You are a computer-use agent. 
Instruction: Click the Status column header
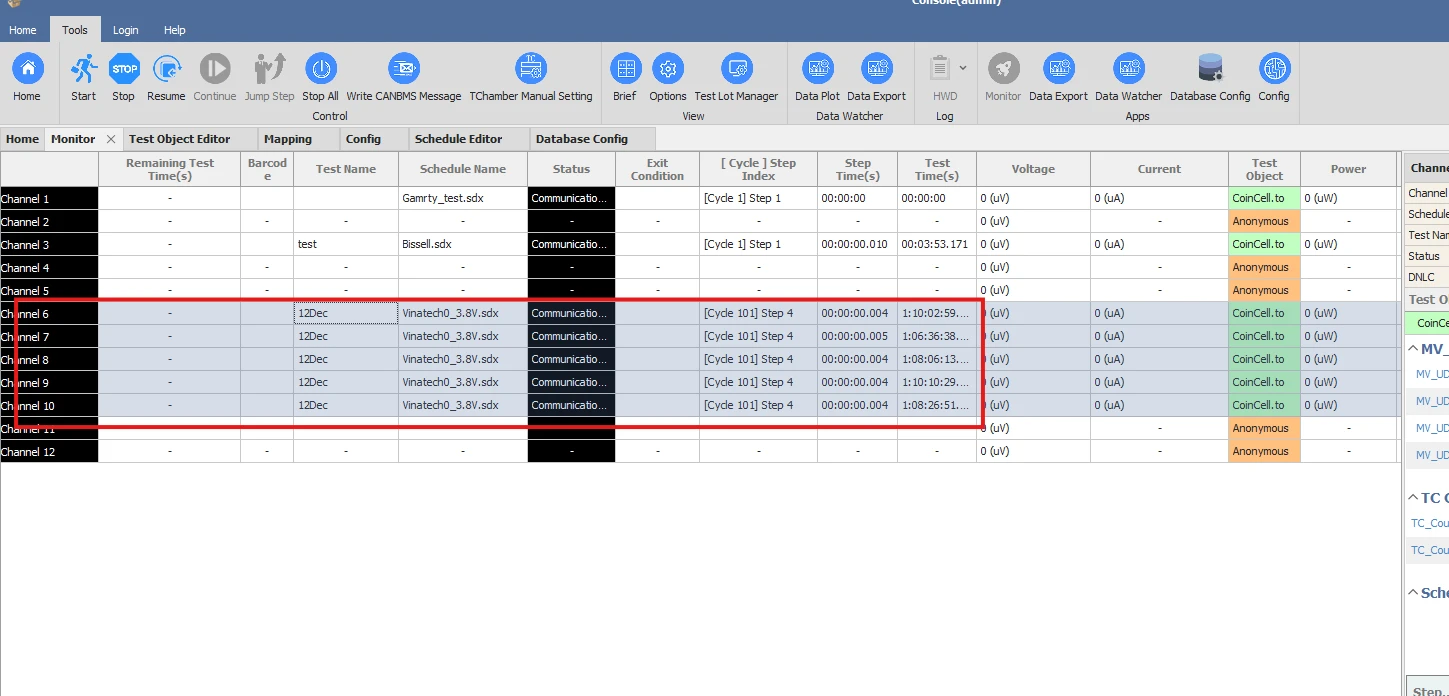tap(571, 169)
